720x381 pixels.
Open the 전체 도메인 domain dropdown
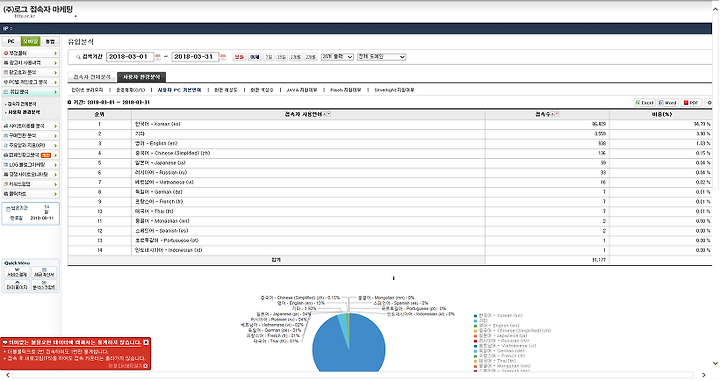coord(382,57)
